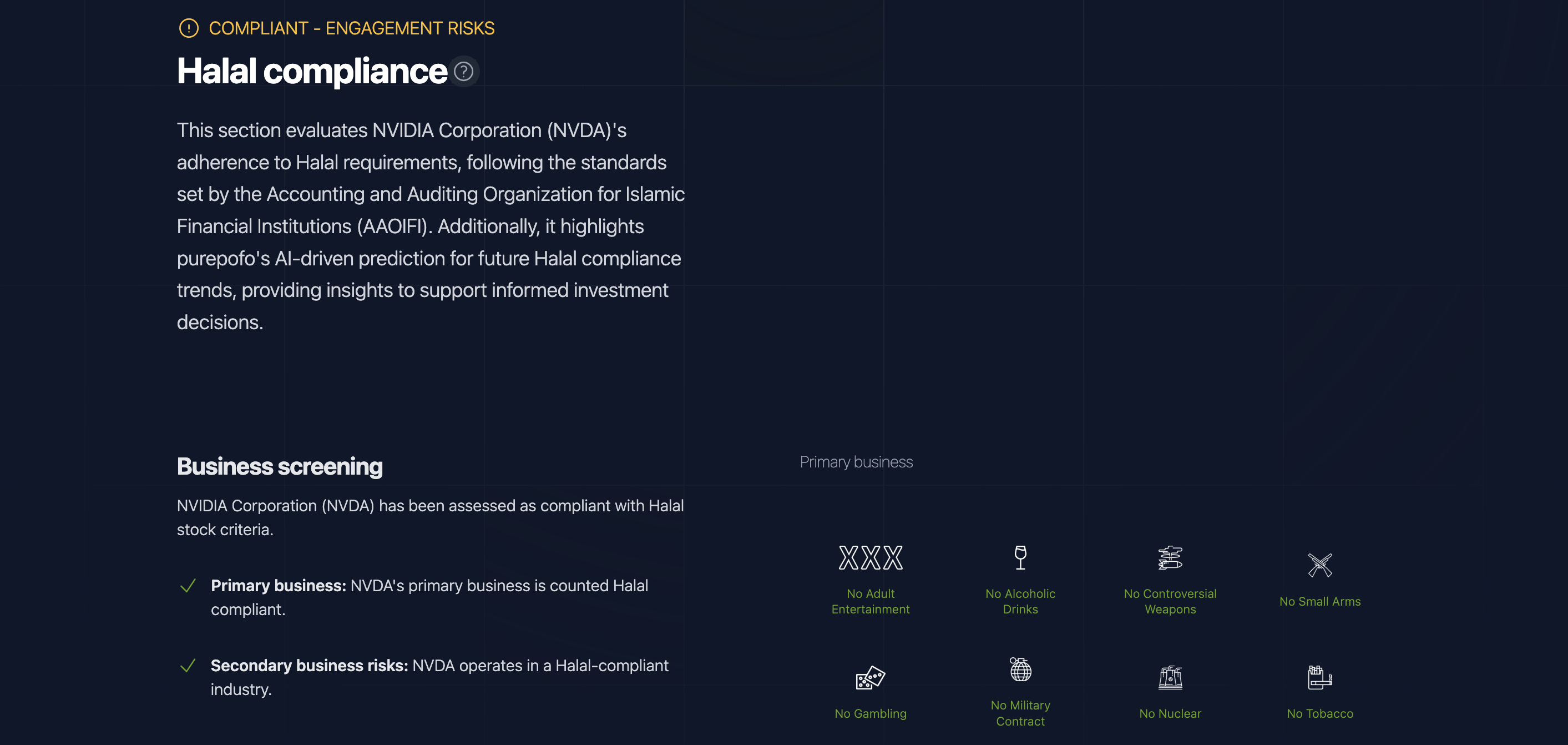Screen dimensions: 1568x745
Task: Click the No Small Arms text label
Action: (x=1319, y=601)
